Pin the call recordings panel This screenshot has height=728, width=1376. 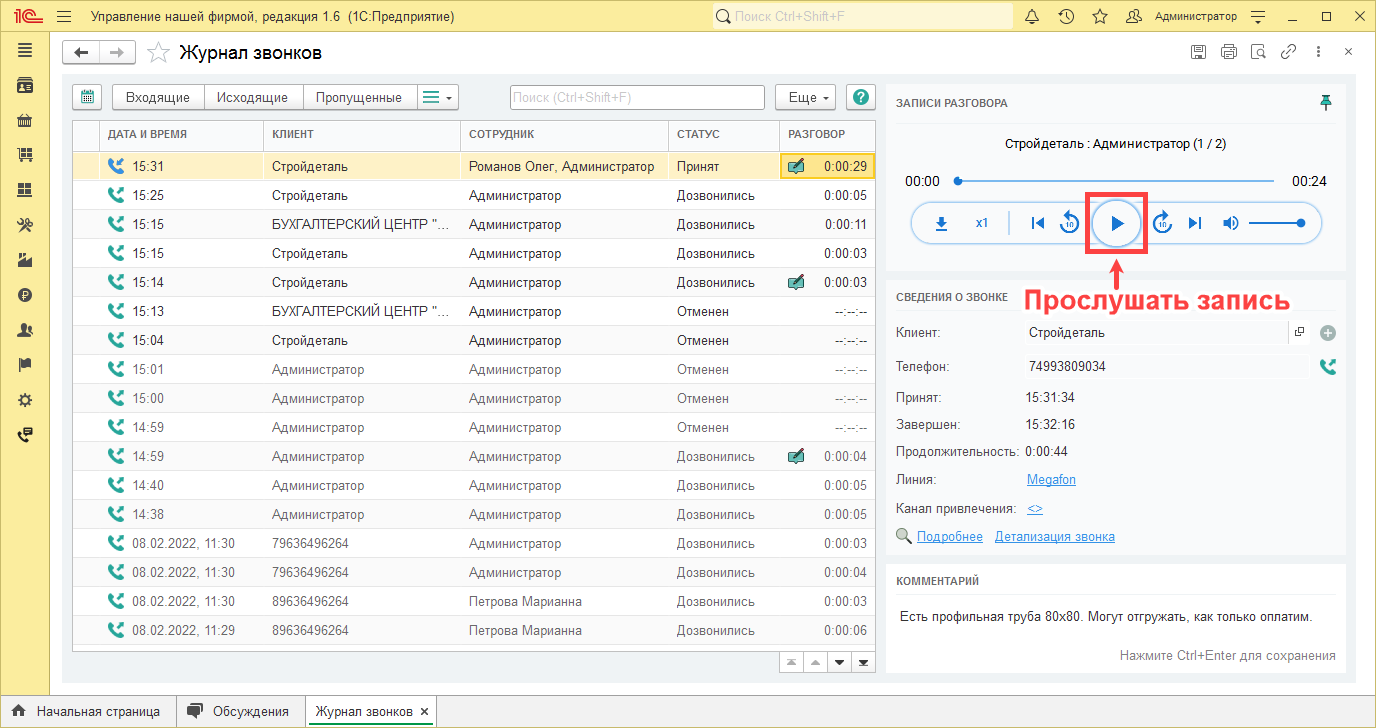pyautogui.click(x=1326, y=103)
